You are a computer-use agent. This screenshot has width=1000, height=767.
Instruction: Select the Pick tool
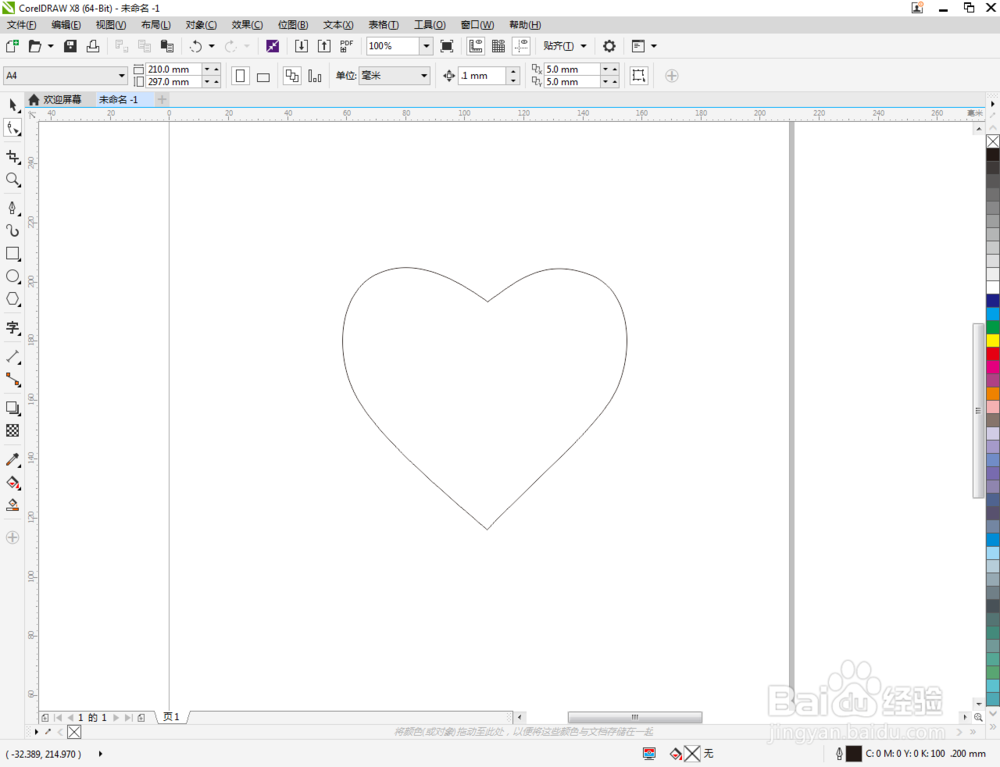coord(13,105)
